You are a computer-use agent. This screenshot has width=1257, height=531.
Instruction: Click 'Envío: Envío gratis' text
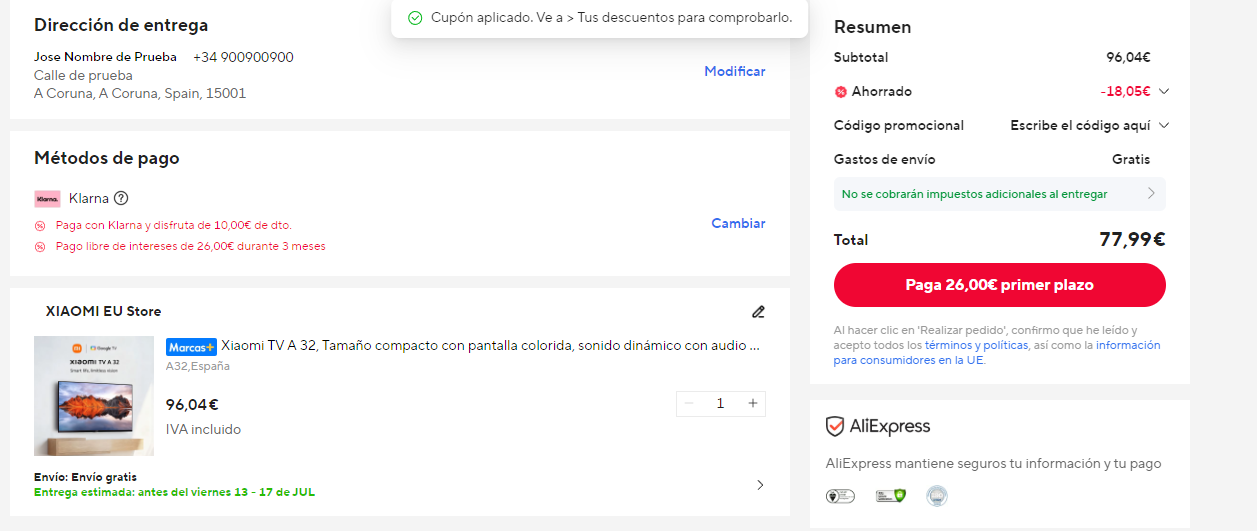coord(85,477)
